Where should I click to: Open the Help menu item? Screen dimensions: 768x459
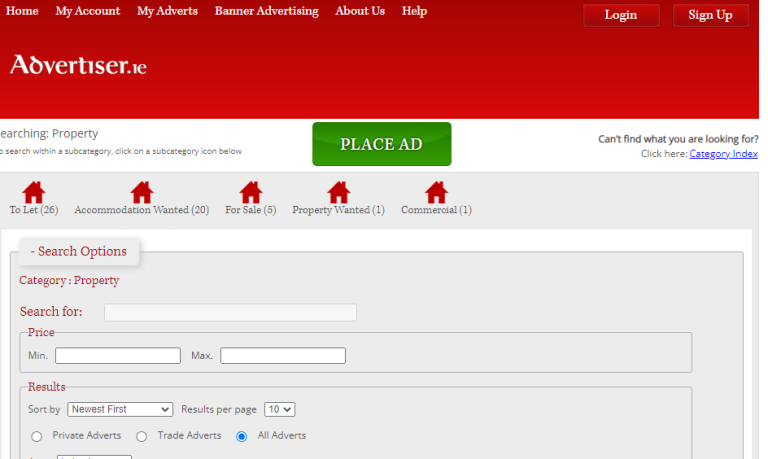coord(414,11)
